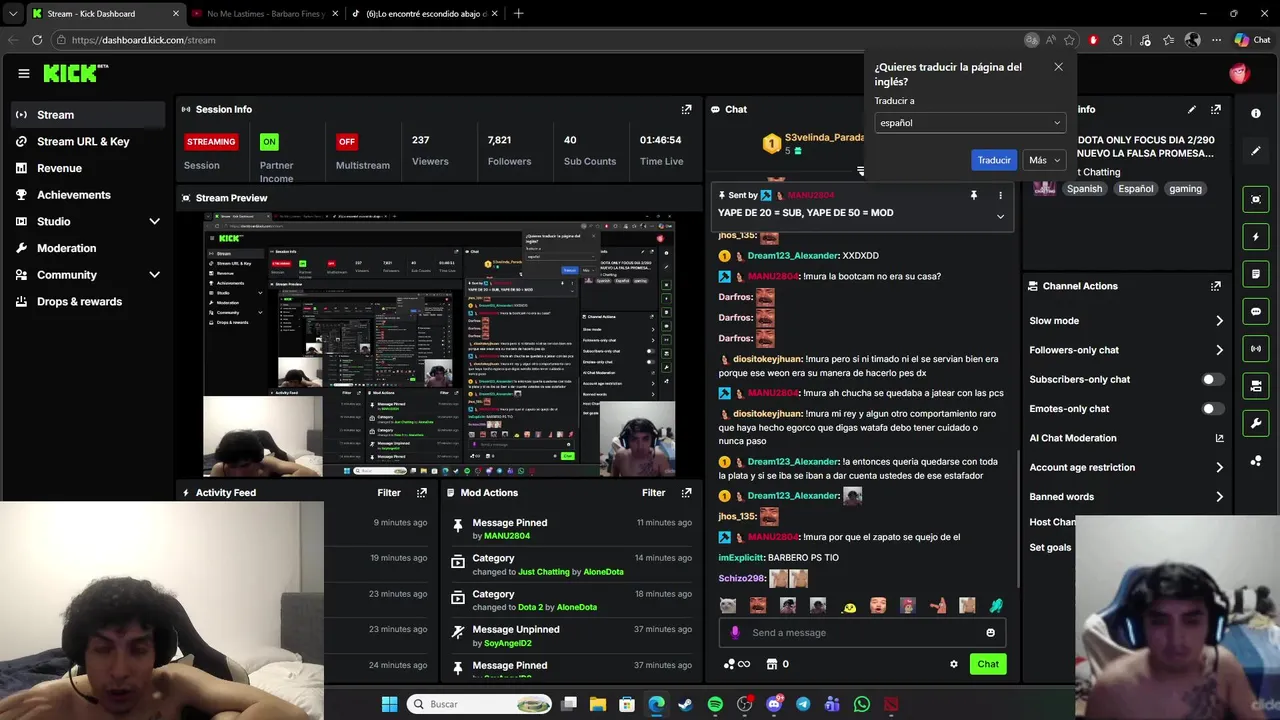Toggle the notes widget icon in rail
The width and height of the screenshot is (1280, 720).
coord(1256,274)
